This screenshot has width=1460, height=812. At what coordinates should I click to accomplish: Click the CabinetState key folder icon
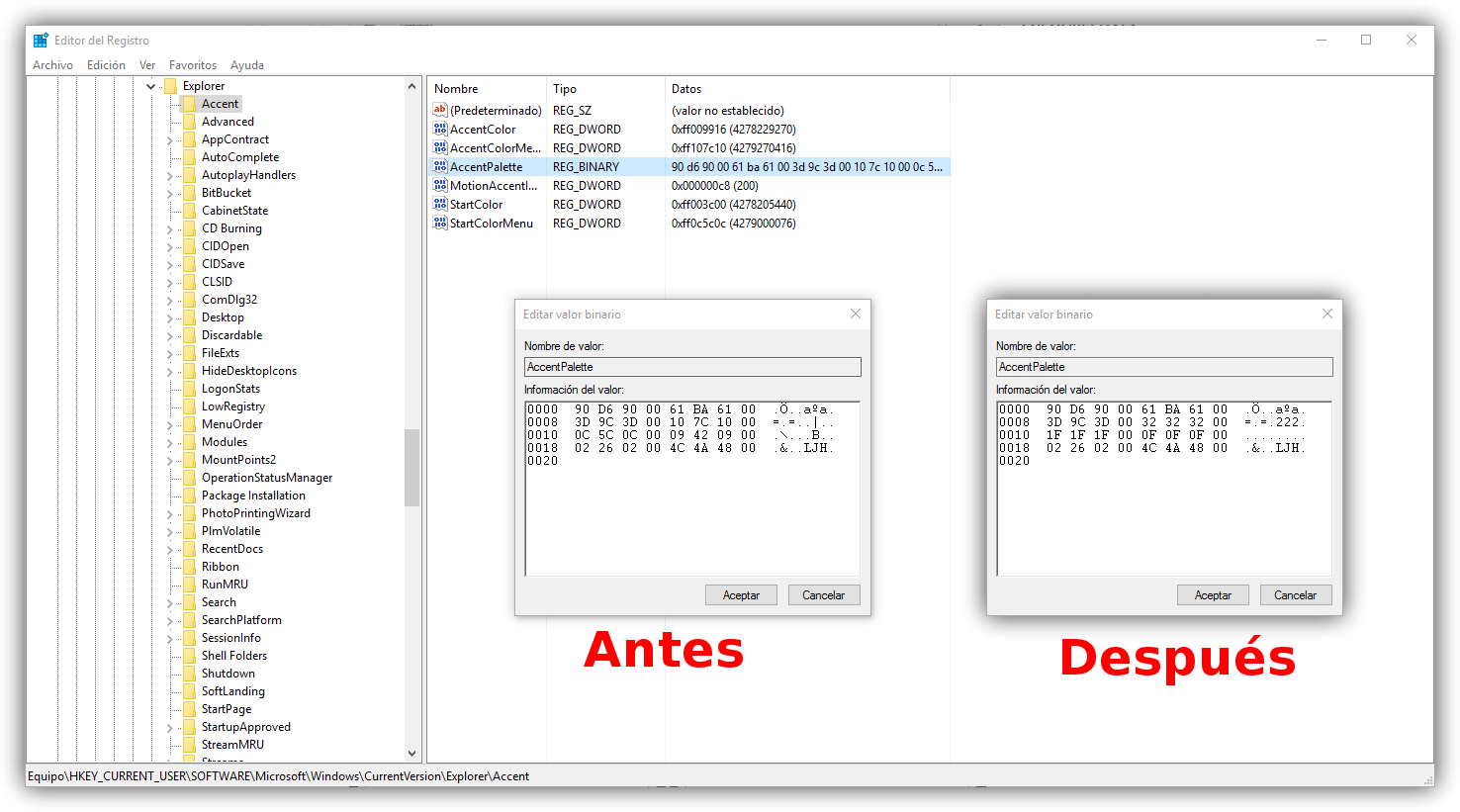pyautogui.click(x=189, y=211)
